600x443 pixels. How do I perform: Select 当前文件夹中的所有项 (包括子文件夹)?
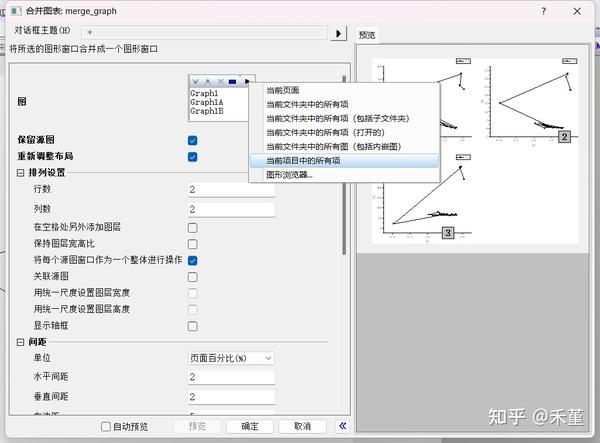344,119
